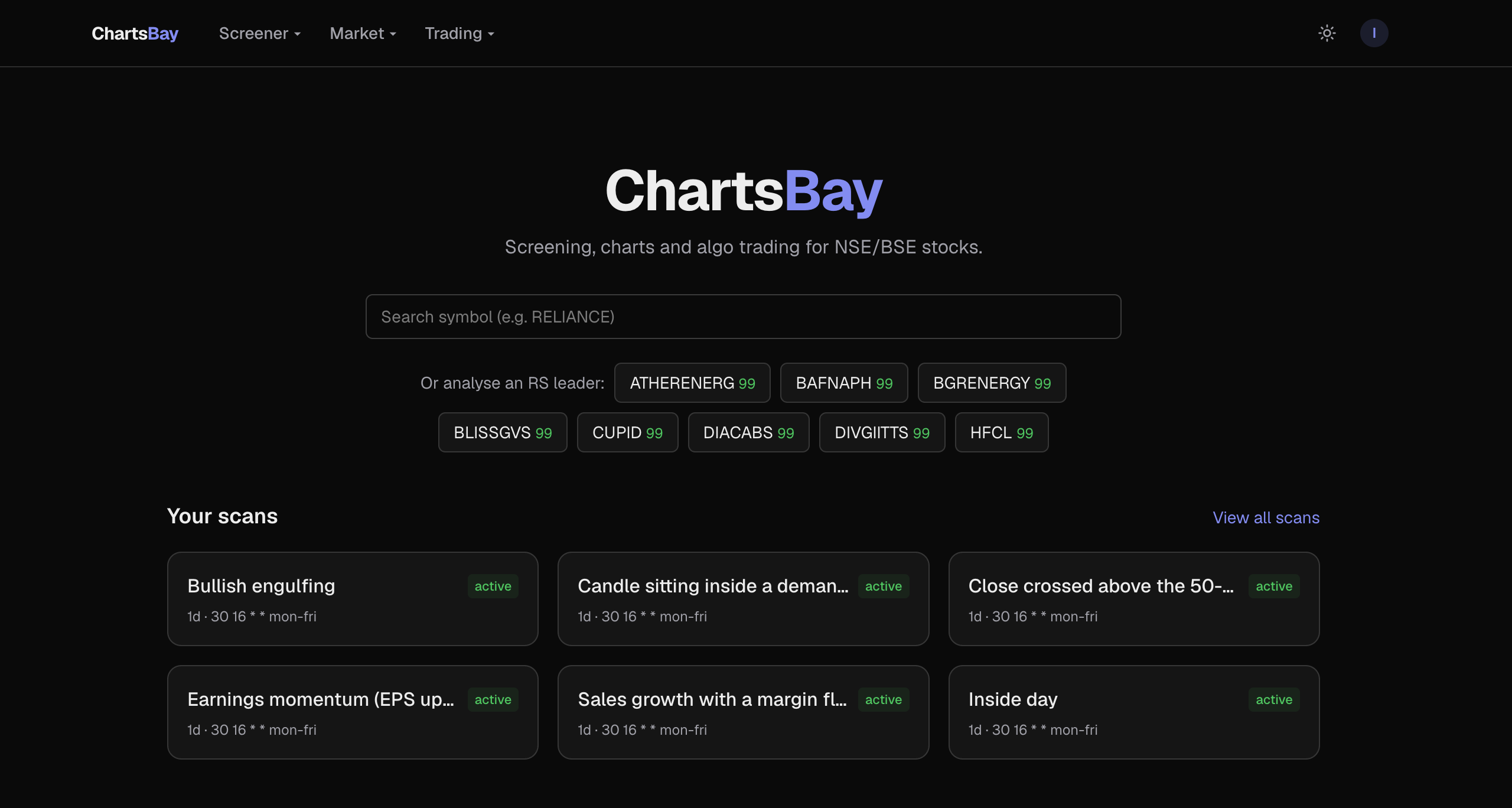The image size is (1512, 808).
Task: Expand the Market dropdown menu
Action: [x=363, y=34]
